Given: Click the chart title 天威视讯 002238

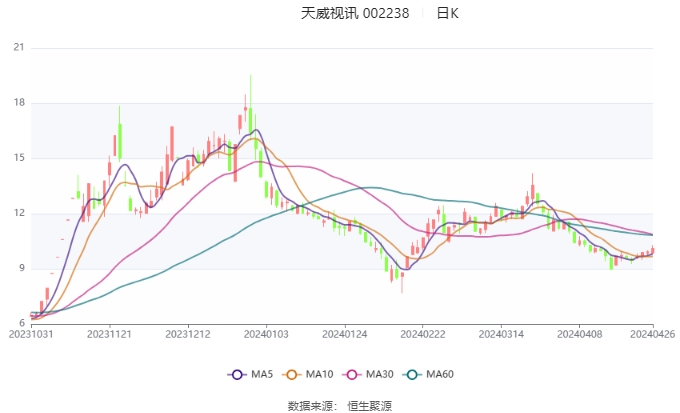Looking at the screenshot, I should (355, 13).
